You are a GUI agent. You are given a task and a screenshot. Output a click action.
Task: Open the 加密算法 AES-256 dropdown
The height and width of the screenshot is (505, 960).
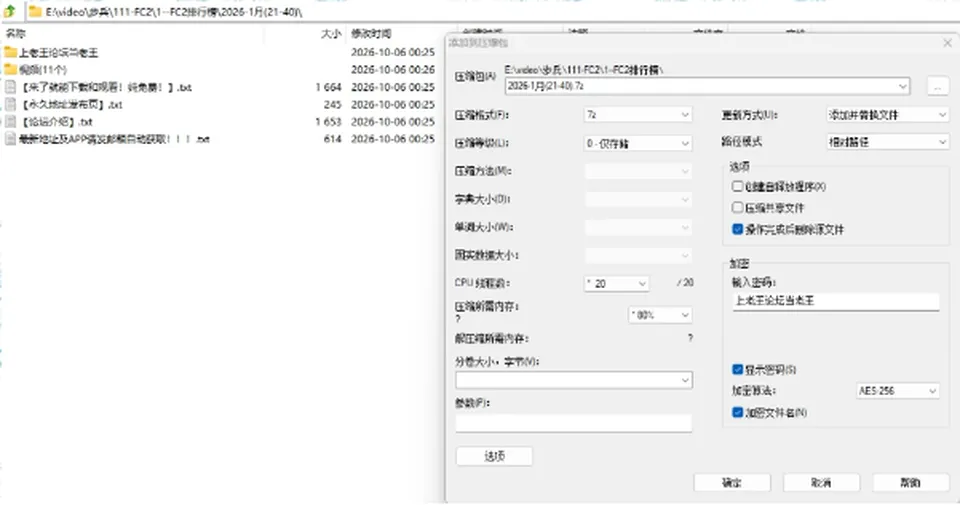point(898,391)
